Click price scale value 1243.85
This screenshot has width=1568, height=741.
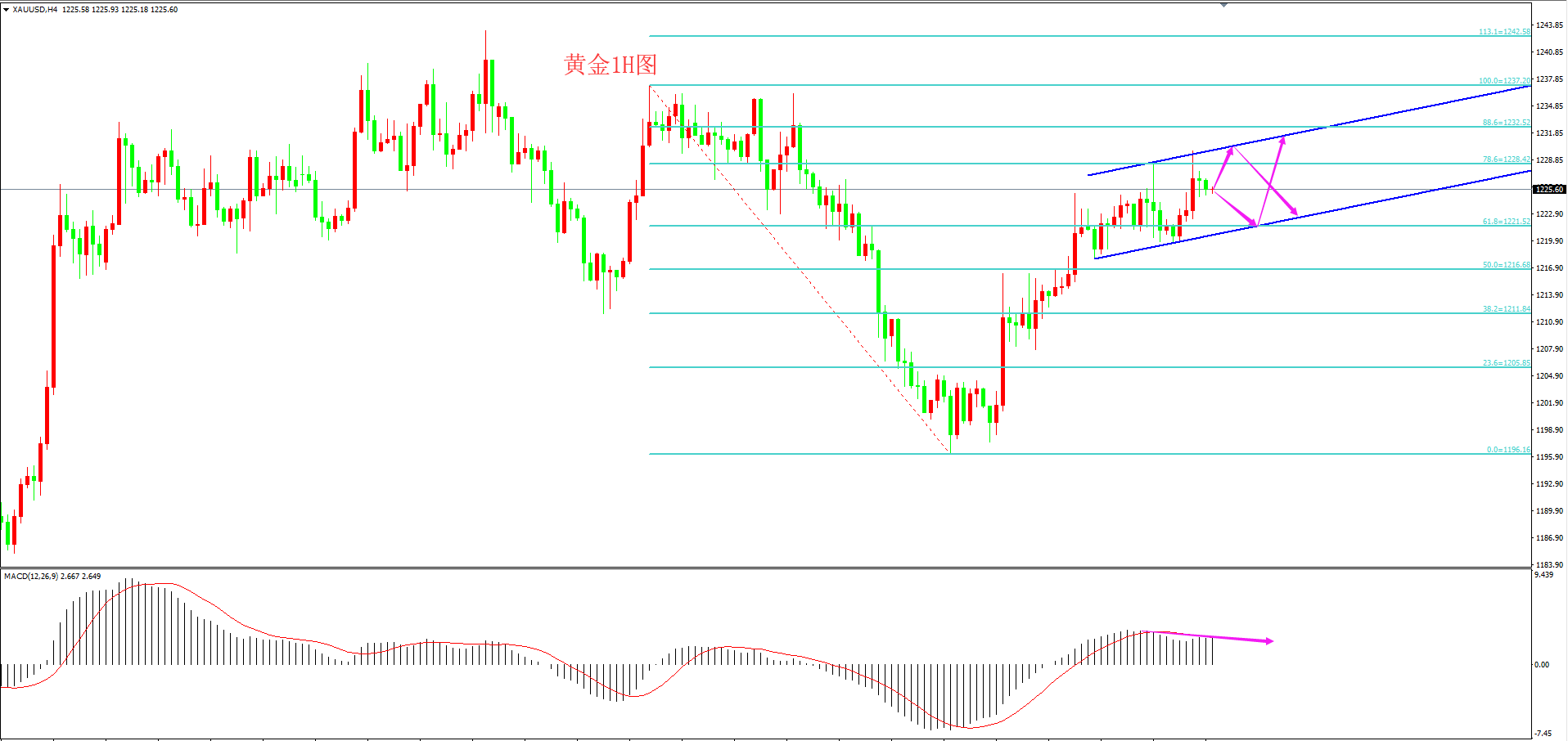click(x=1549, y=25)
